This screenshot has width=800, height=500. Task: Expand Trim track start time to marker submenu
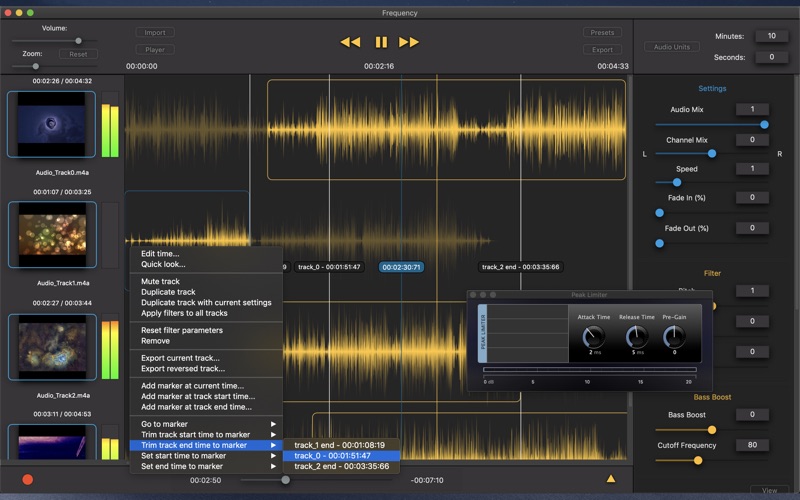click(x=206, y=435)
